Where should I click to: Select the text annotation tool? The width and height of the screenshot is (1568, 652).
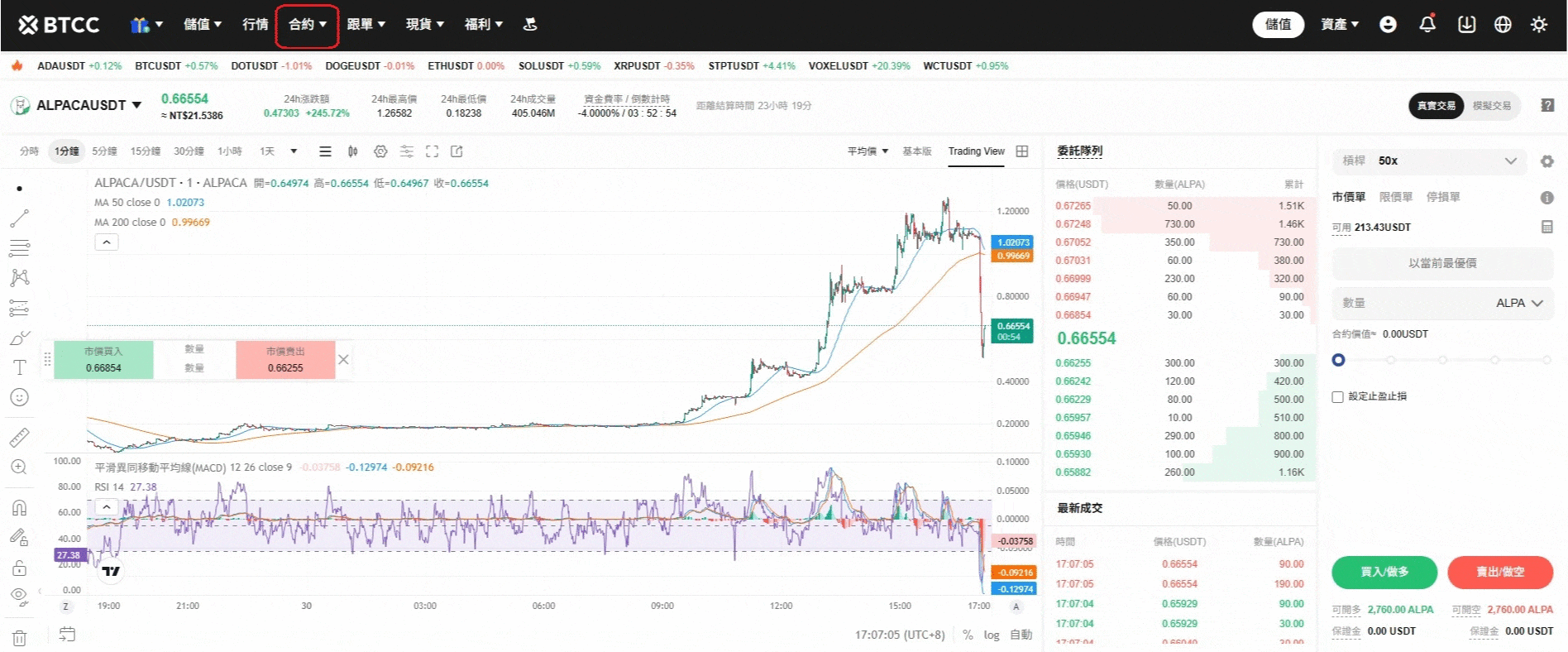19,367
